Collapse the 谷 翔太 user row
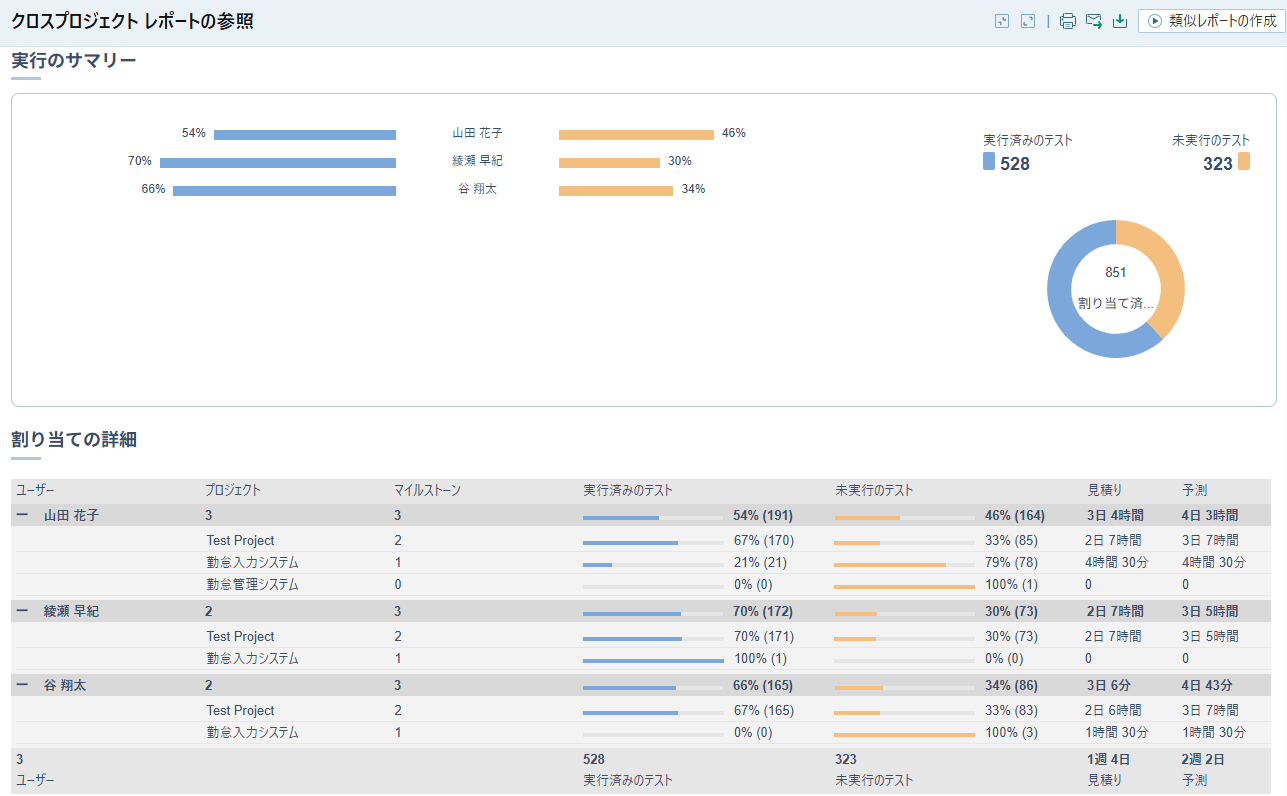1287x796 pixels. click(x=22, y=686)
